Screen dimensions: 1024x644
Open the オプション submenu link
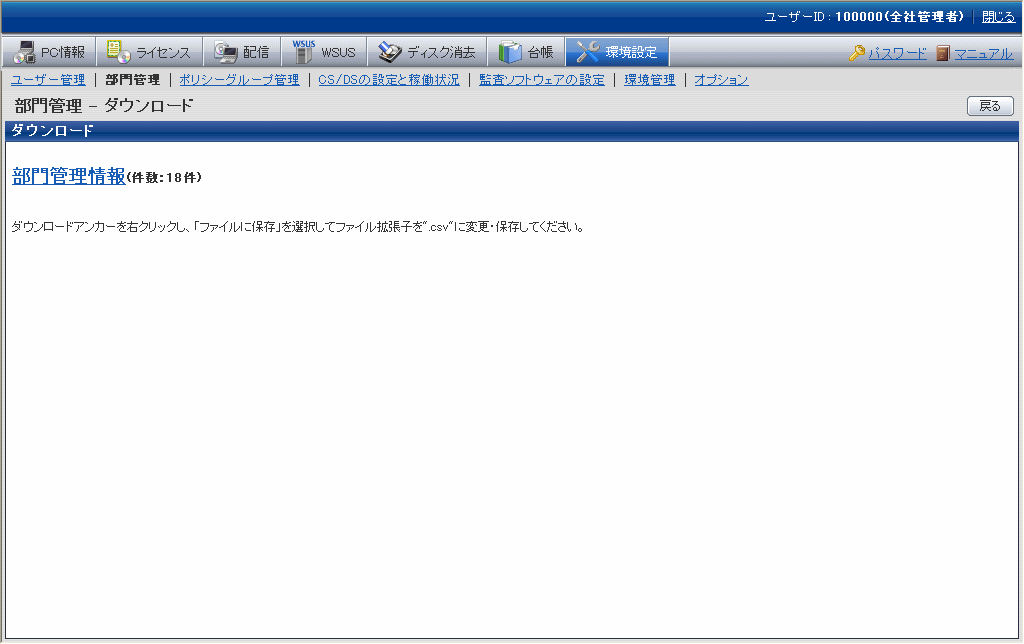coord(721,80)
